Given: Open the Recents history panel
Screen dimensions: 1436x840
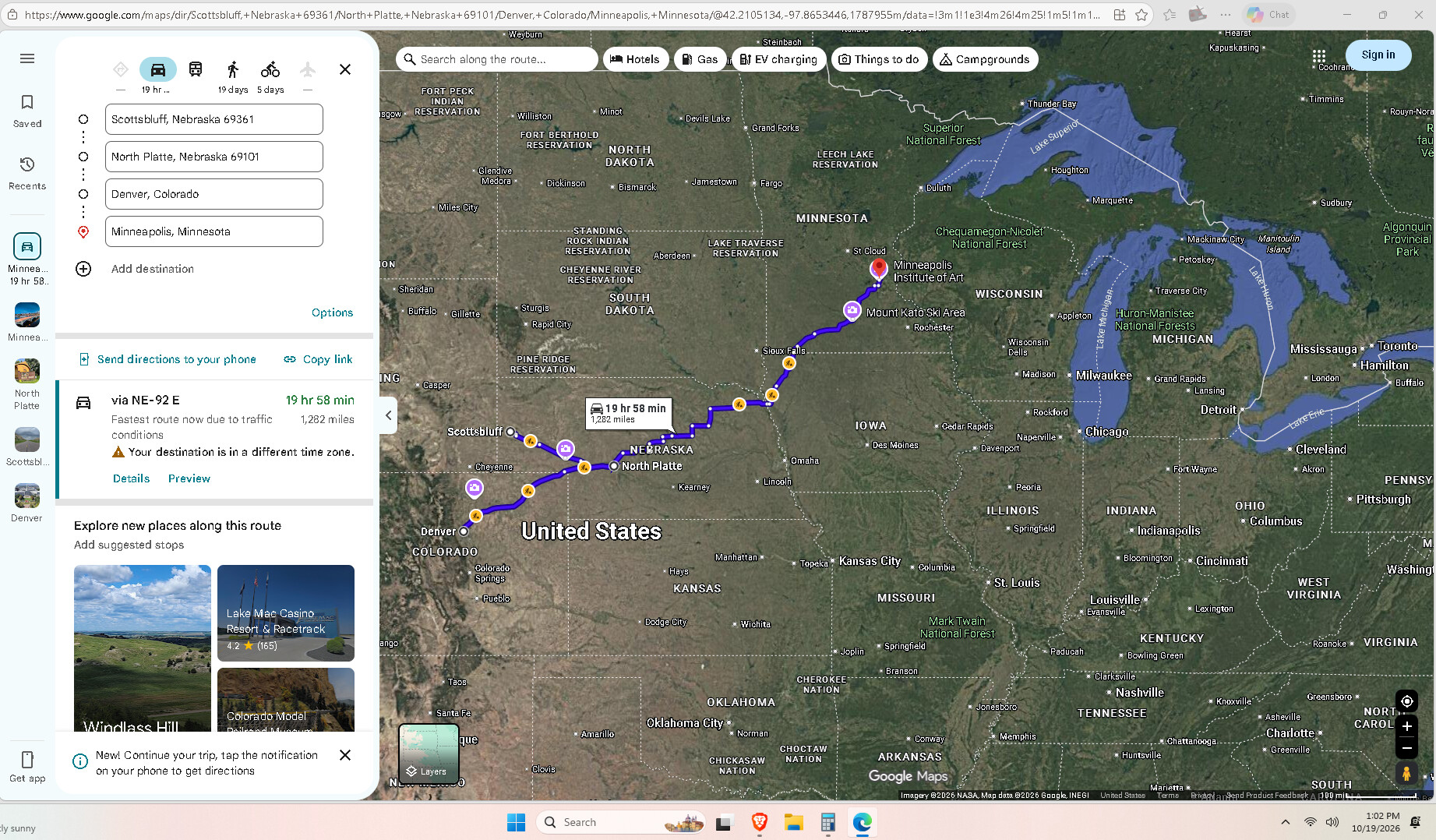Looking at the screenshot, I should click(x=27, y=173).
